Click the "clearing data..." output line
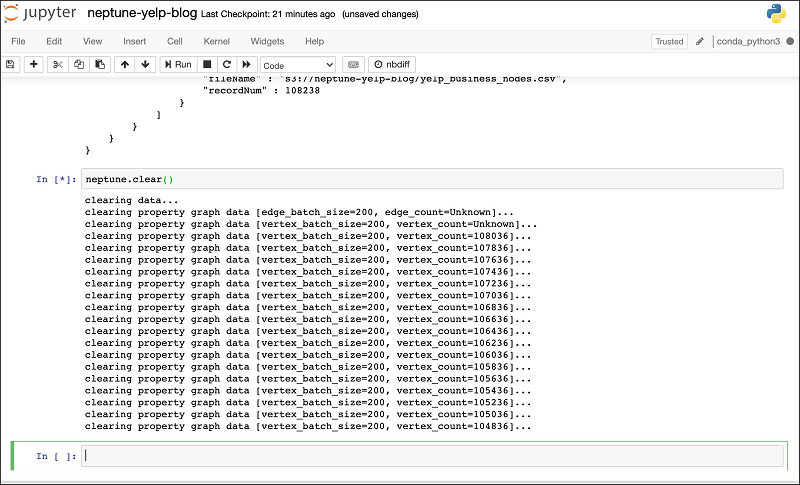This screenshot has height=485, width=800. (x=131, y=200)
